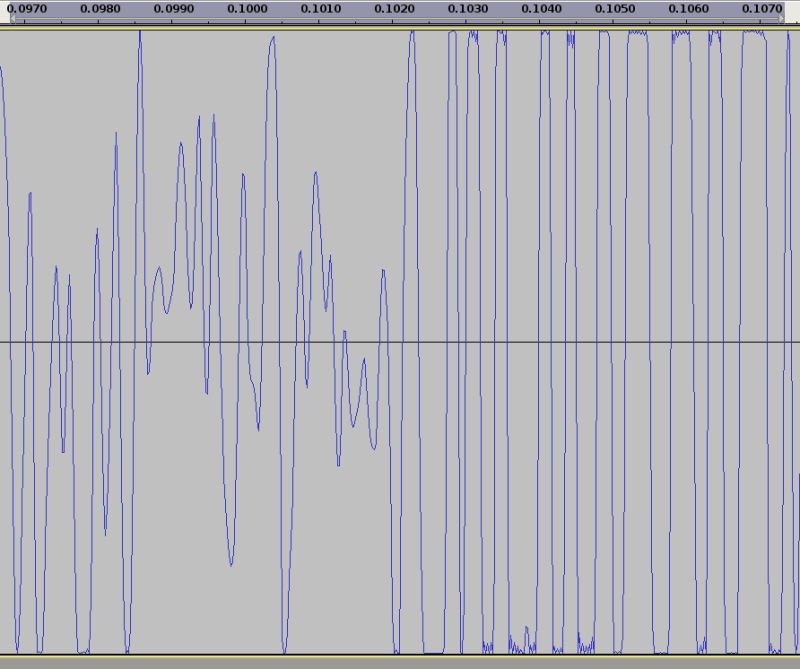Click the 0.1060 timeline ruler label
800x669 pixels.
pyautogui.click(x=689, y=9)
